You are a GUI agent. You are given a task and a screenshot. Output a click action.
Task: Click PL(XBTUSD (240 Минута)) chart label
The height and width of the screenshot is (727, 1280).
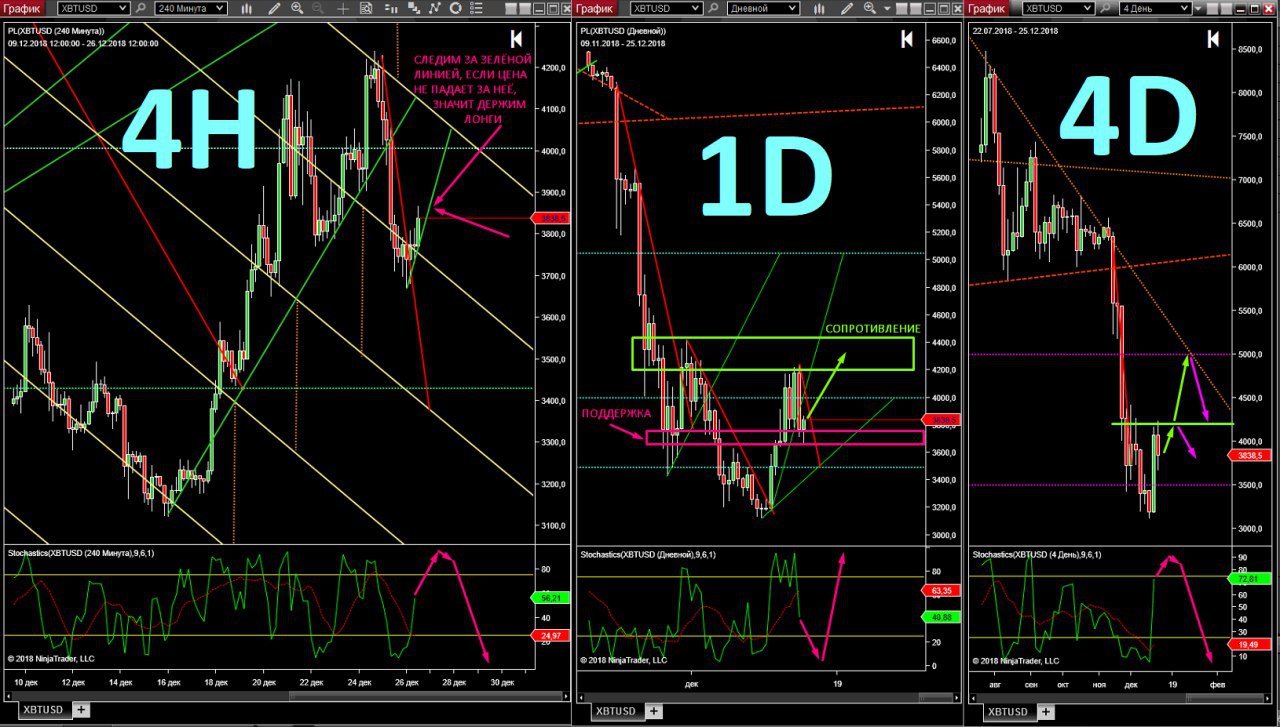(x=56, y=32)
